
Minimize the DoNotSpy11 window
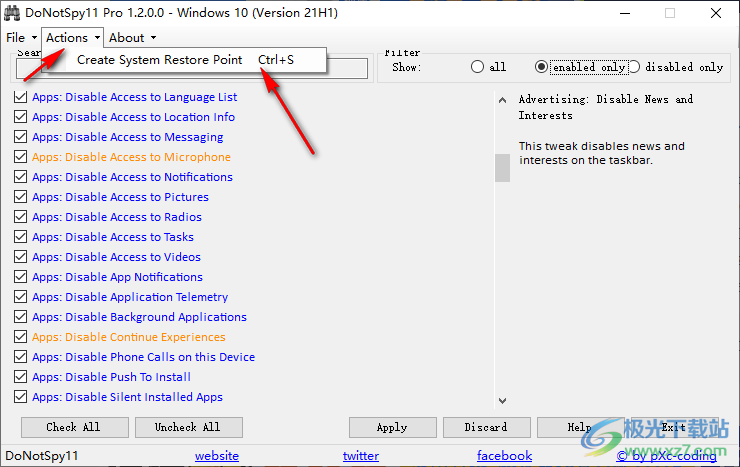(x=625, y=13)
